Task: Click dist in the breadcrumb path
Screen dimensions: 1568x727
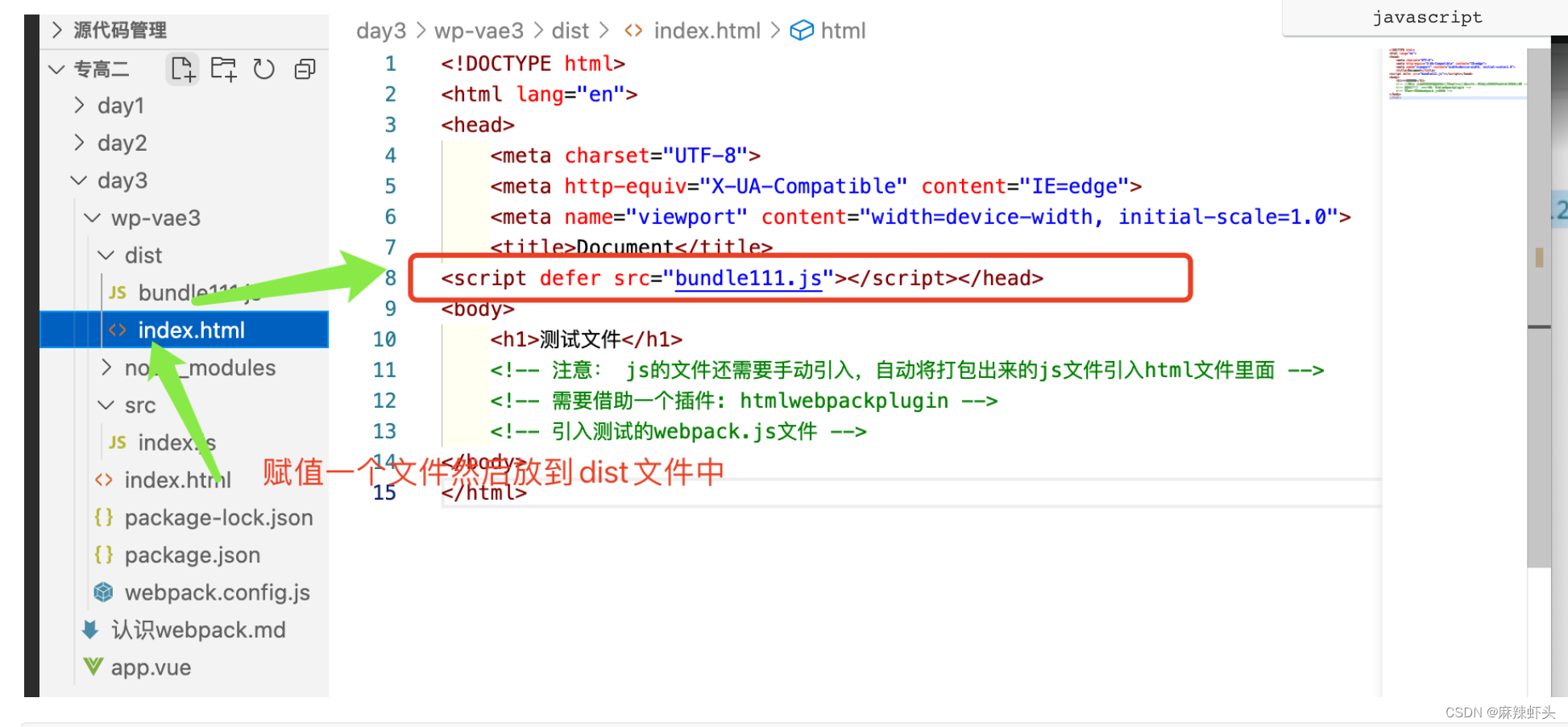Action: [570, 31]
